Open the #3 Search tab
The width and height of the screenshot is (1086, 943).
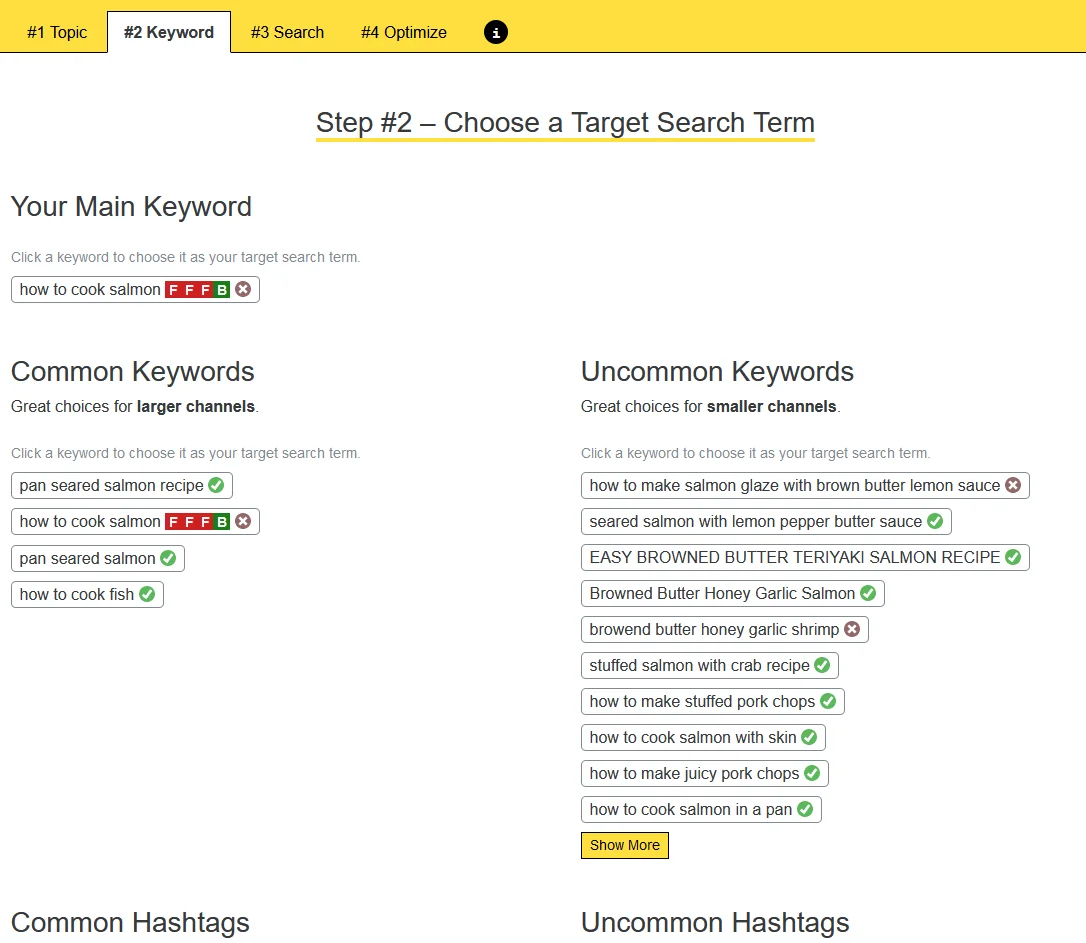[287, 32]
